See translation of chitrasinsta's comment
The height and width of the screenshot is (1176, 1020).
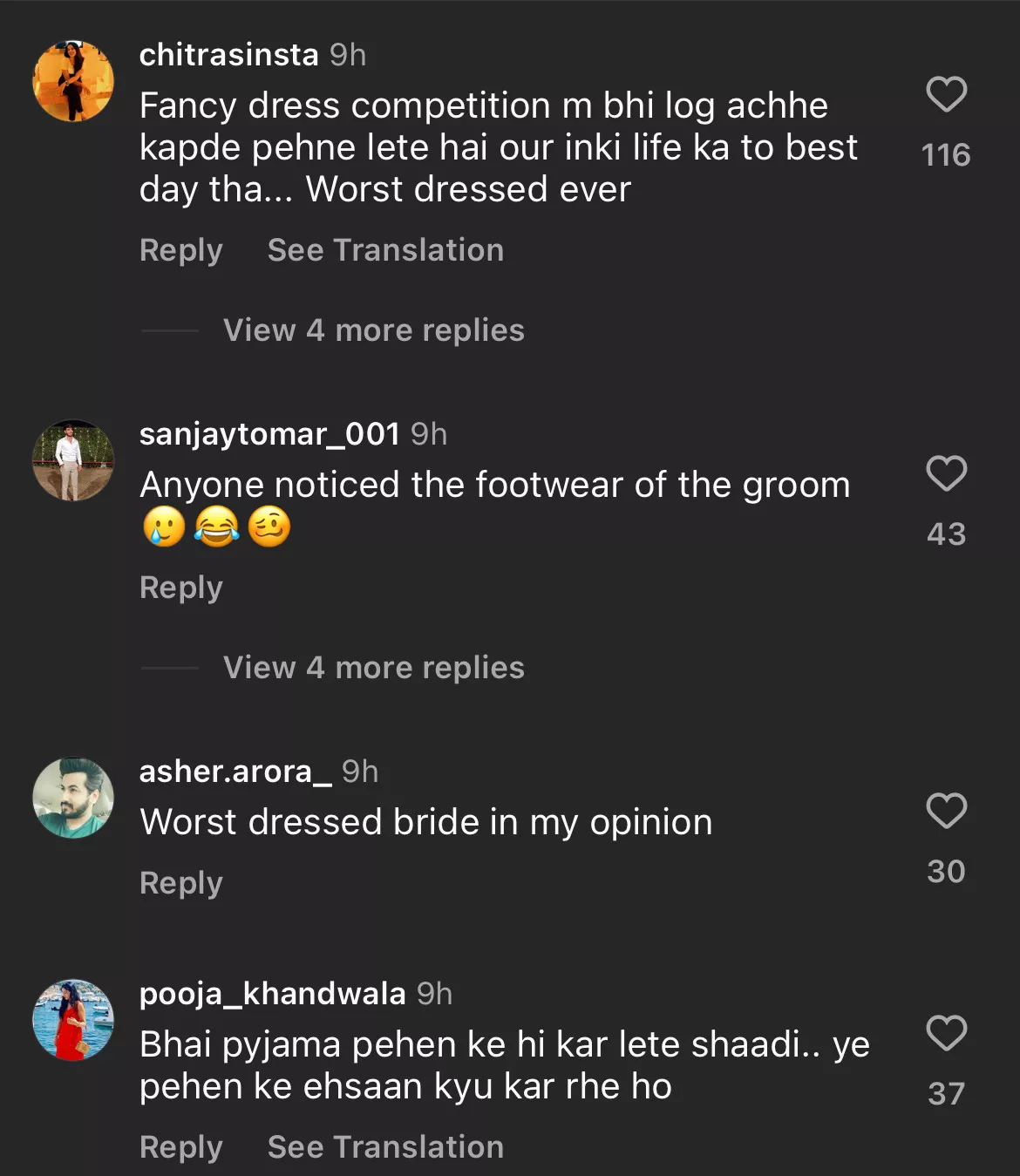pos(385,250)
